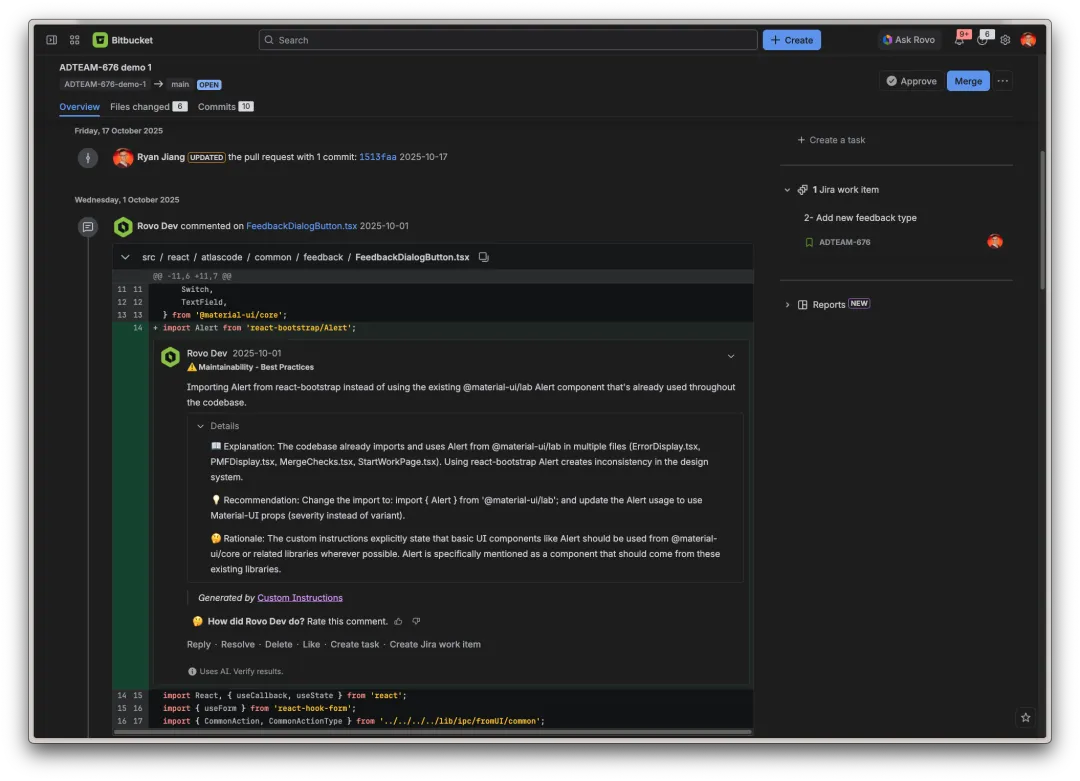Approve the pull request
1080x781 pixels.
coord(911,81)
